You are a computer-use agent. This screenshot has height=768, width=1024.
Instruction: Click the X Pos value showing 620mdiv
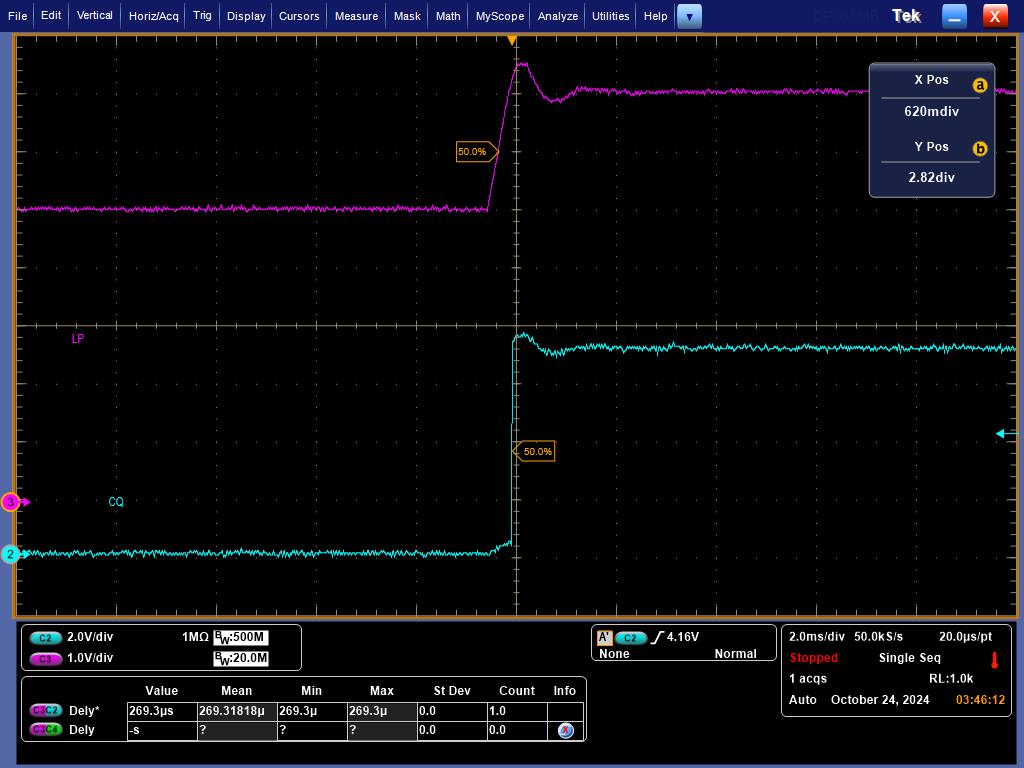tap(931, 111)
